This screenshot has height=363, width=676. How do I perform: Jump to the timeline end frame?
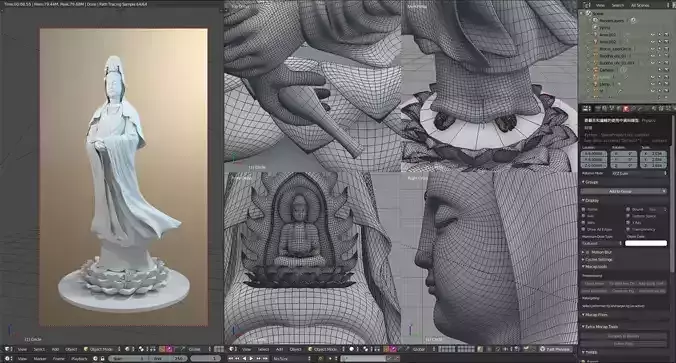coord(265,359)
